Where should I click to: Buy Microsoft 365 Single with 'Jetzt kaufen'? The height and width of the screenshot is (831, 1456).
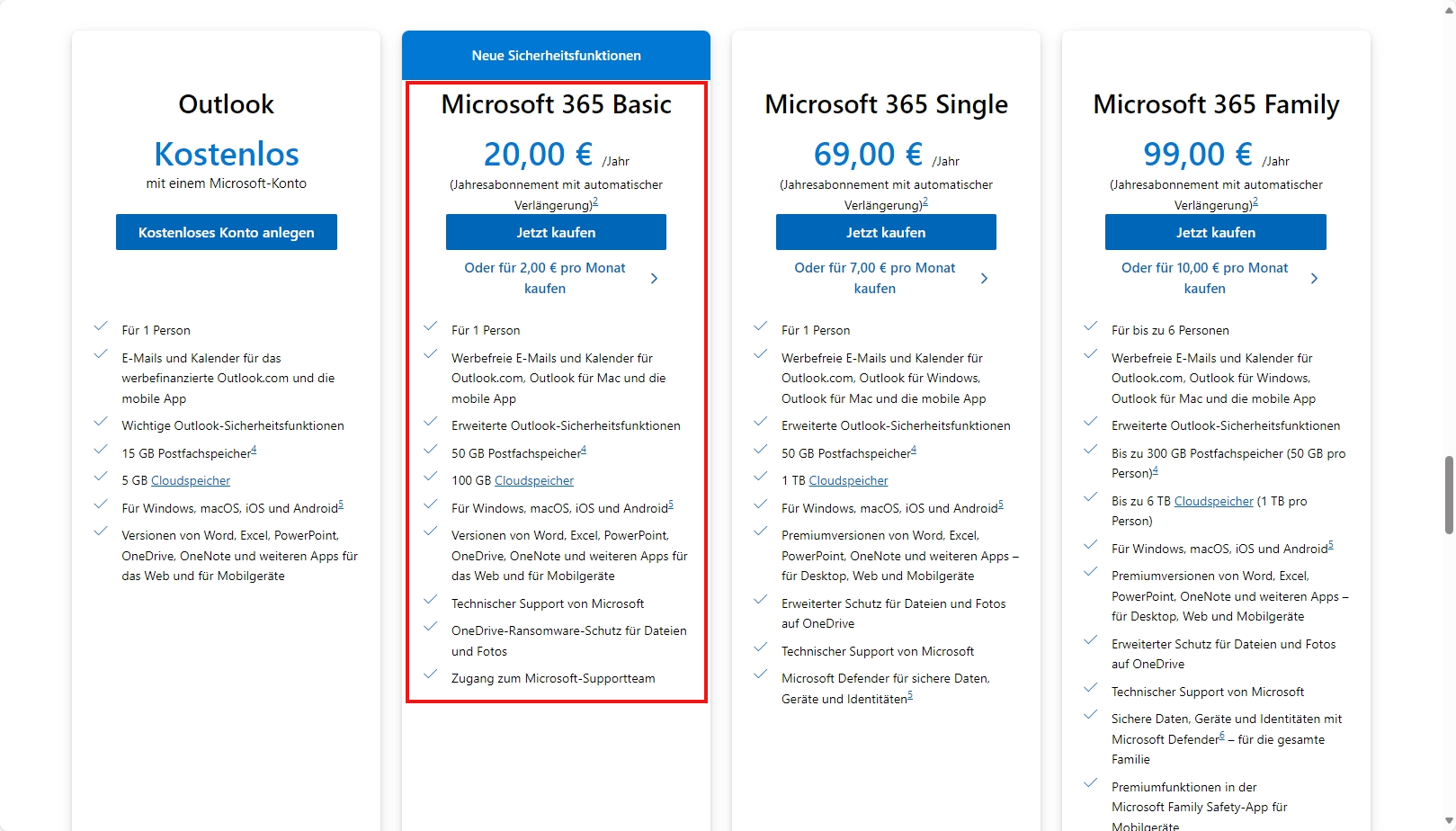click(x=886, y=232)
